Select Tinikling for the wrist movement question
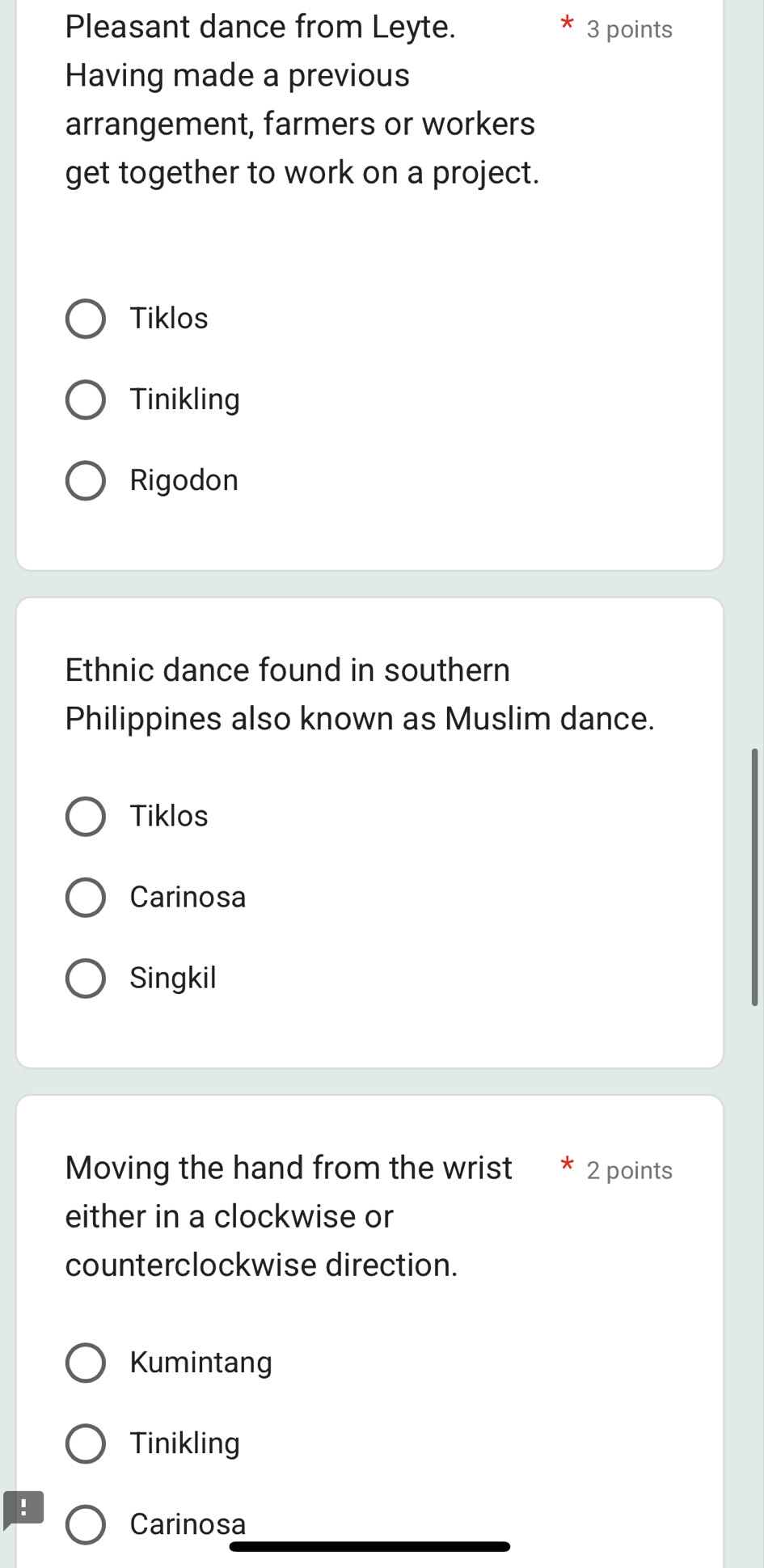 click(85, 1443)
